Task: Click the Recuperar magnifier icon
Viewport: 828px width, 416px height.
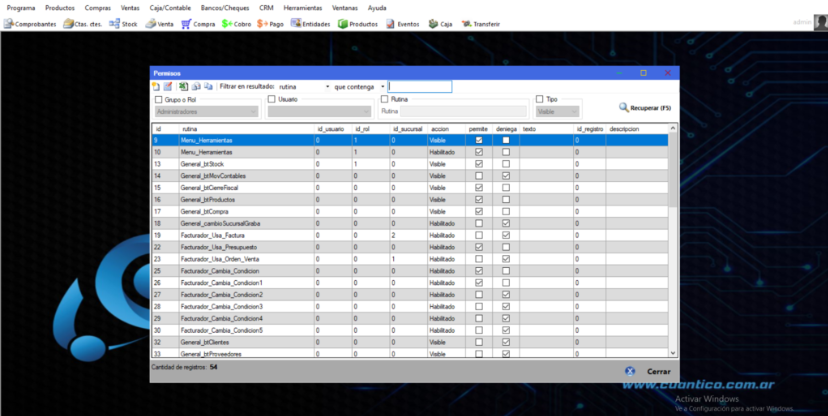Action: [624, 108]
